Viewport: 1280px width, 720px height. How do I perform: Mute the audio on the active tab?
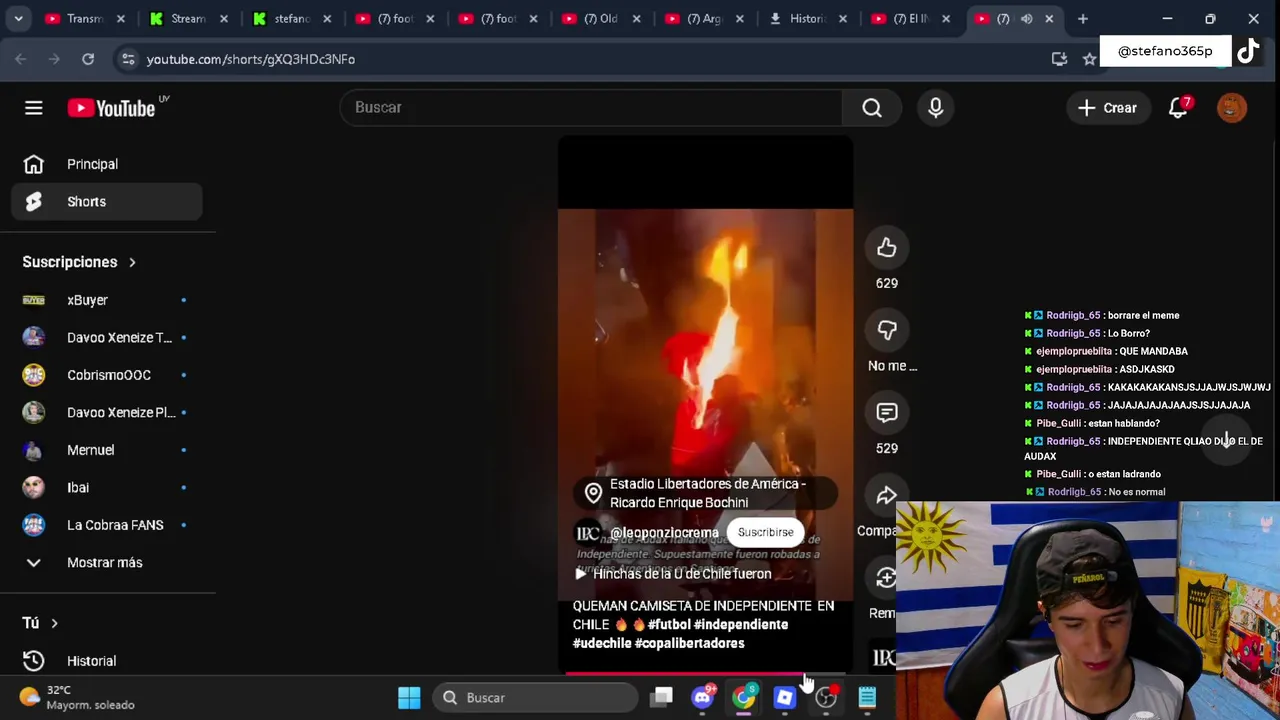click(x=1027, y=19)
